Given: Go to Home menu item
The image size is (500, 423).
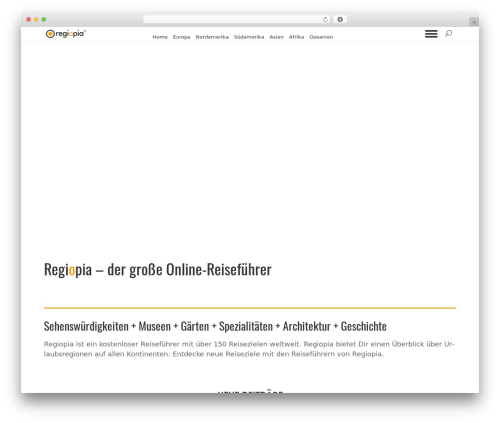Looking at the screenshot, I should pyautogui.click(x=160, y=37).
